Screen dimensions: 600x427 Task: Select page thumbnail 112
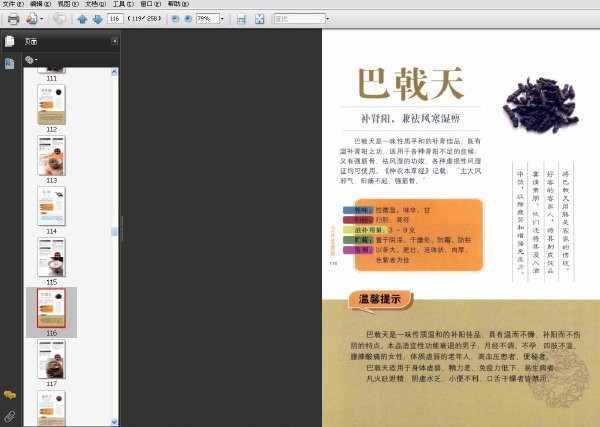pyautogui.click(x=52, y=104)
